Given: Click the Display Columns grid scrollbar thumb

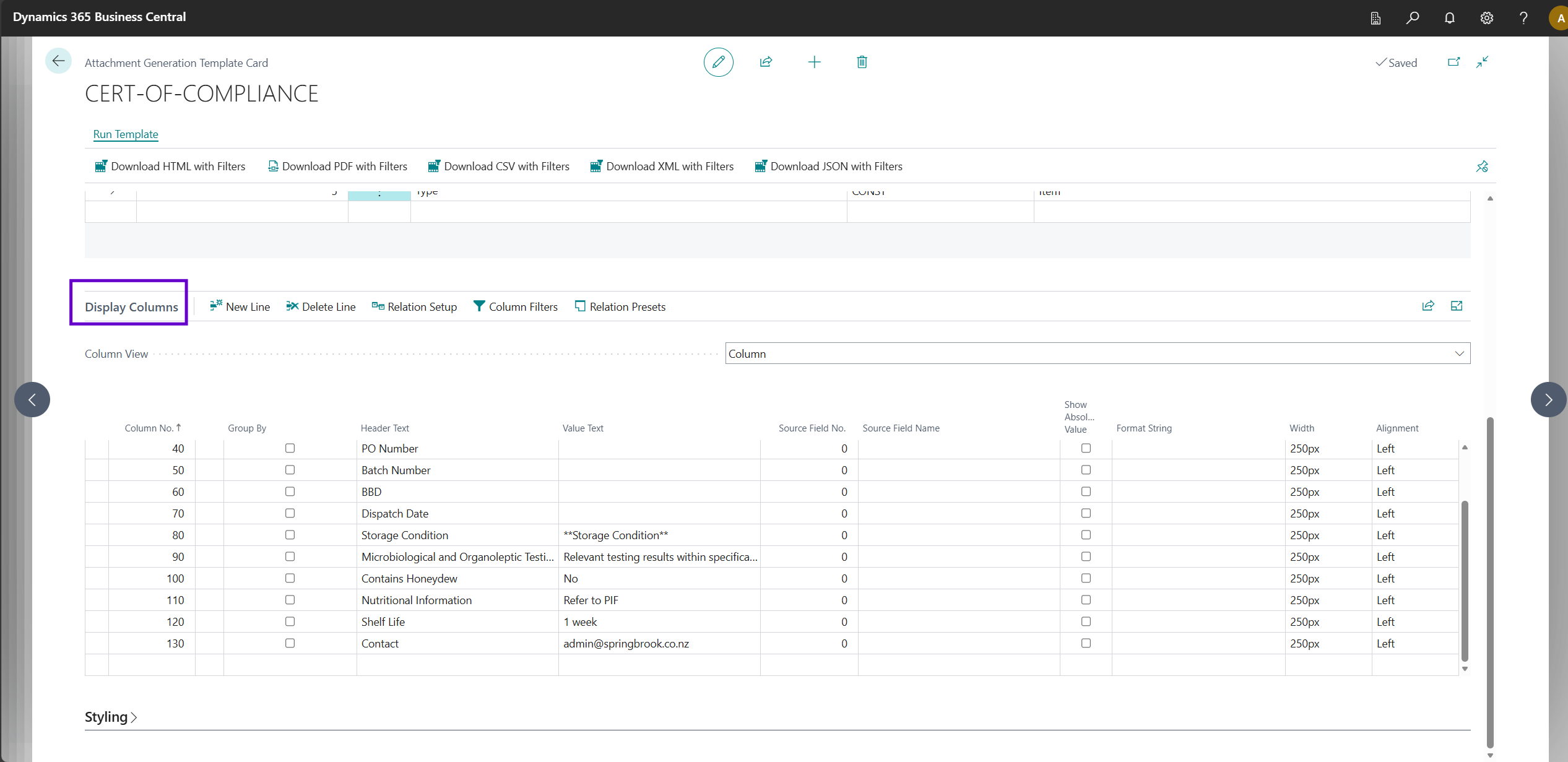Looking at the screenshot, I should pyautogui.click(x=1465, y=581).
